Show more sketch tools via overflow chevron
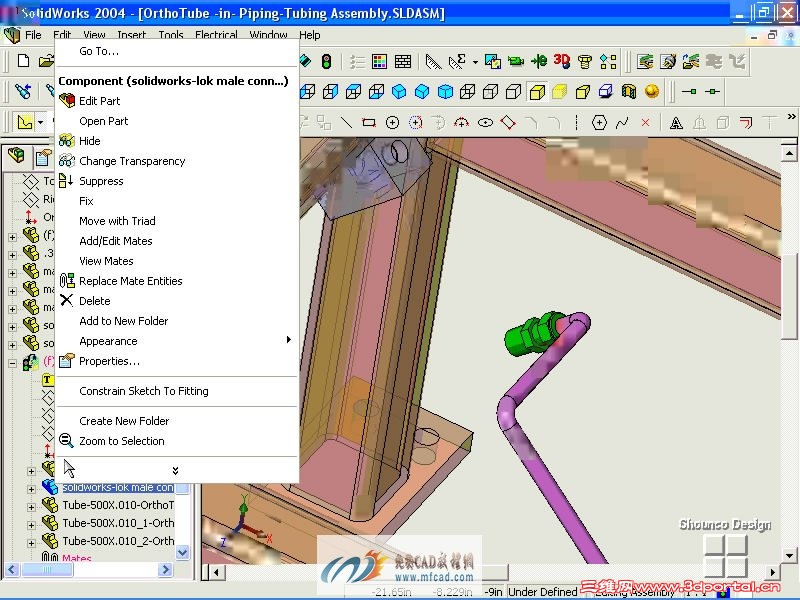 coord(791,116)
